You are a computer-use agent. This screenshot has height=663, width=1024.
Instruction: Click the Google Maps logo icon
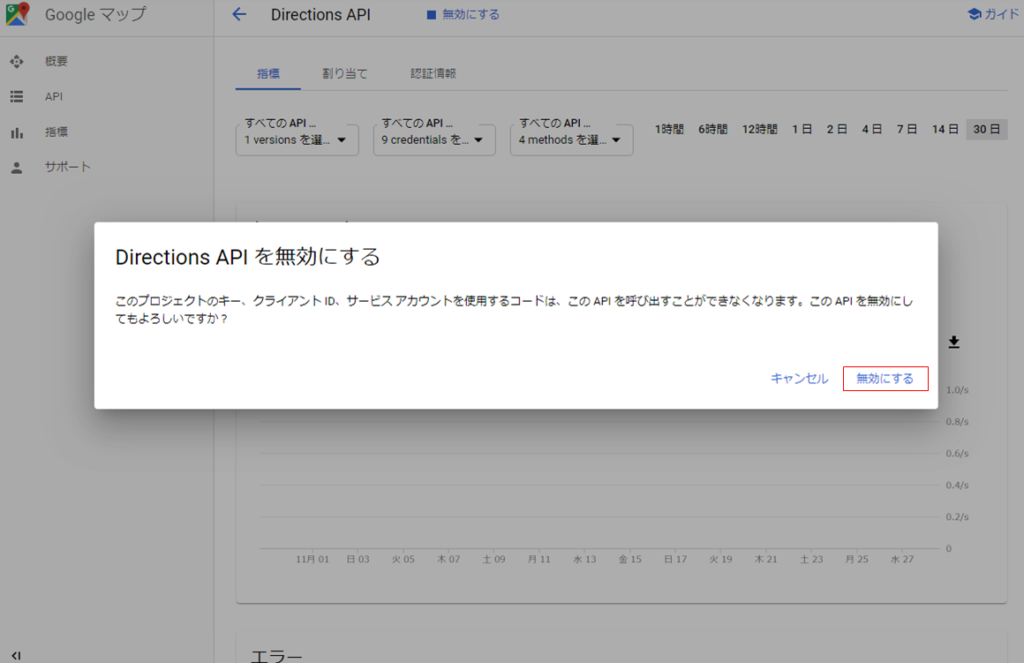pyautogui.click(x=18, y=14)
